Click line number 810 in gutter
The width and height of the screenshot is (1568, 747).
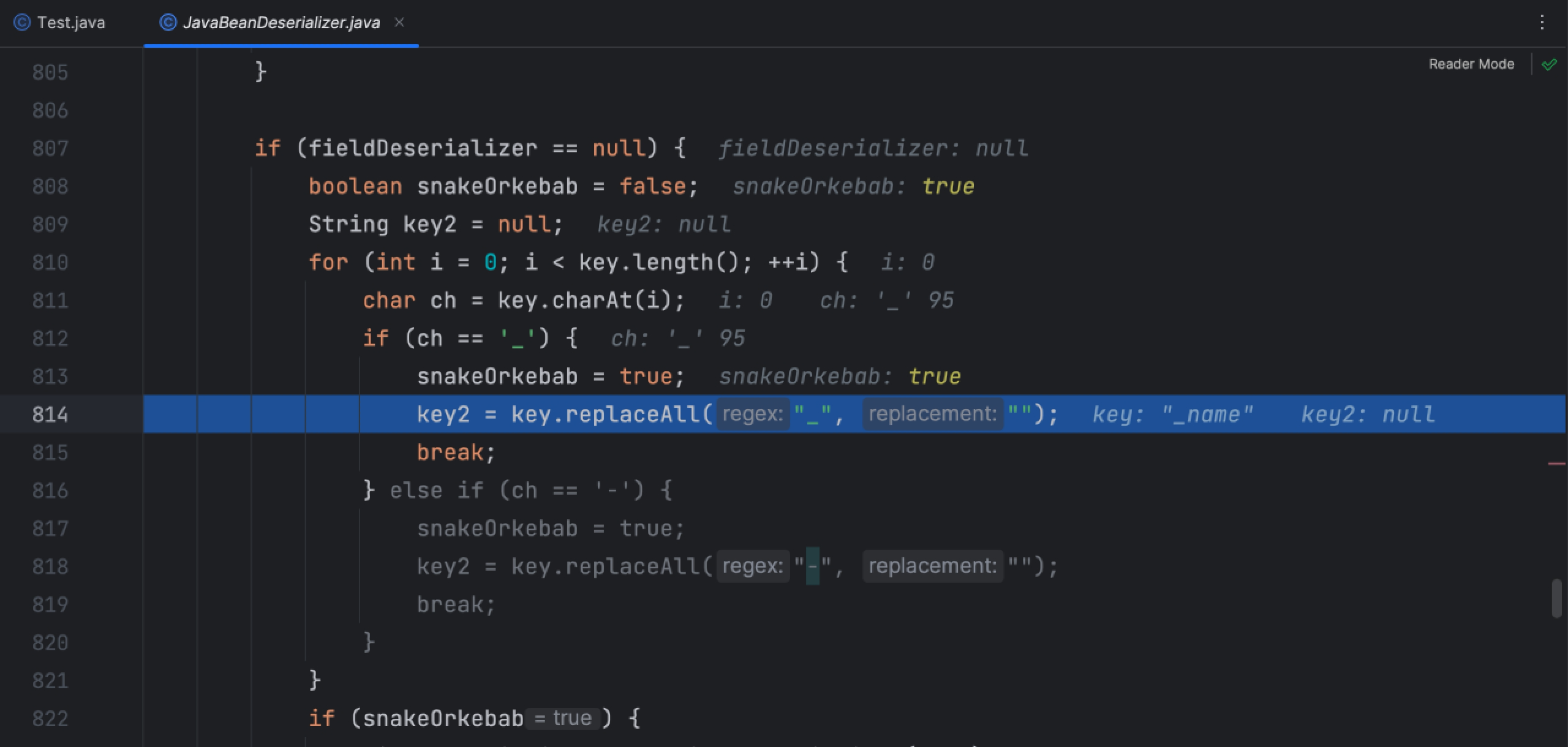point(50,263)
